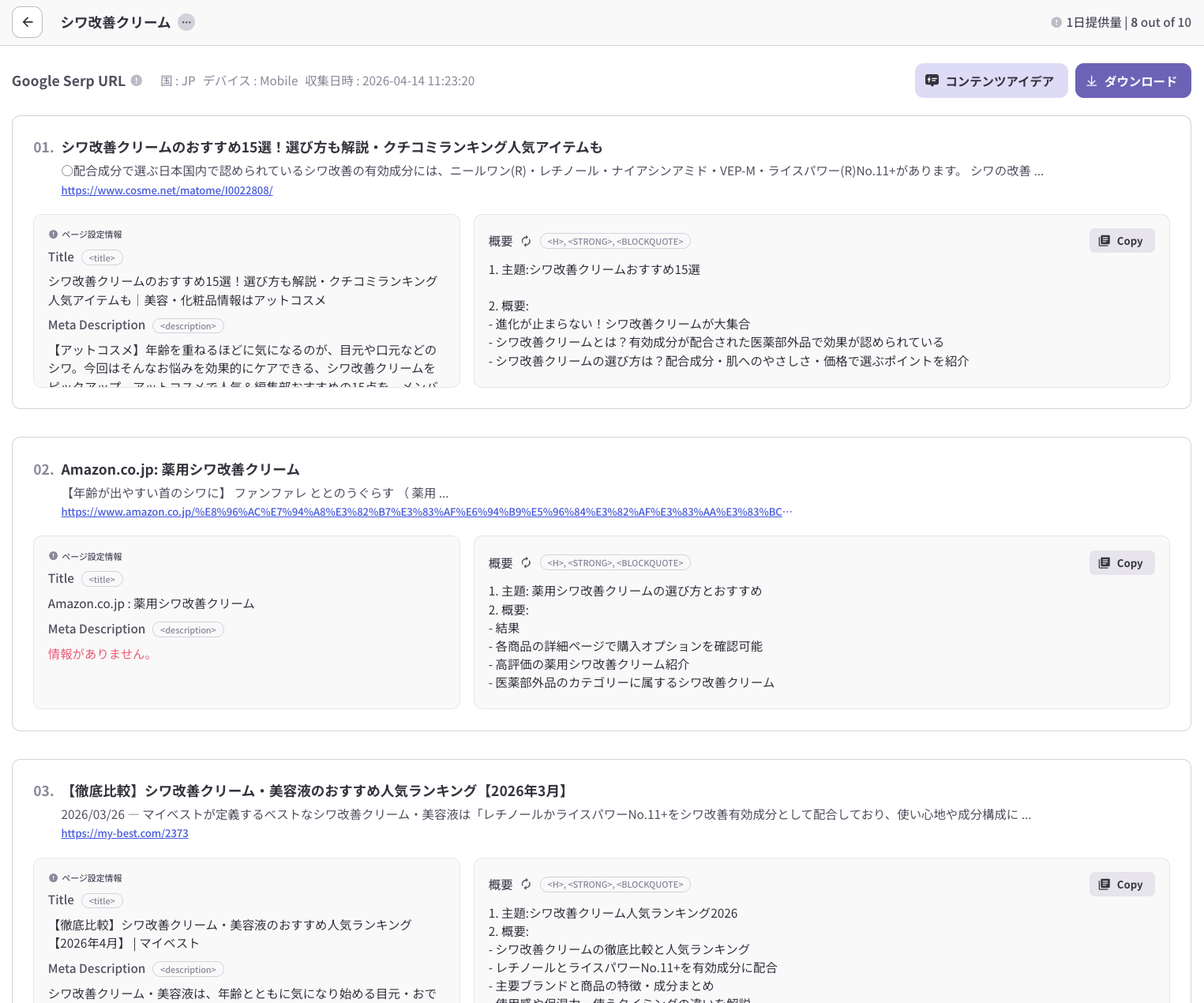This screenshot has height=1003, width=1204.
Task: Click the H/STRONG/BLOCKQUOTE tag in result 01
Action: 615,241
